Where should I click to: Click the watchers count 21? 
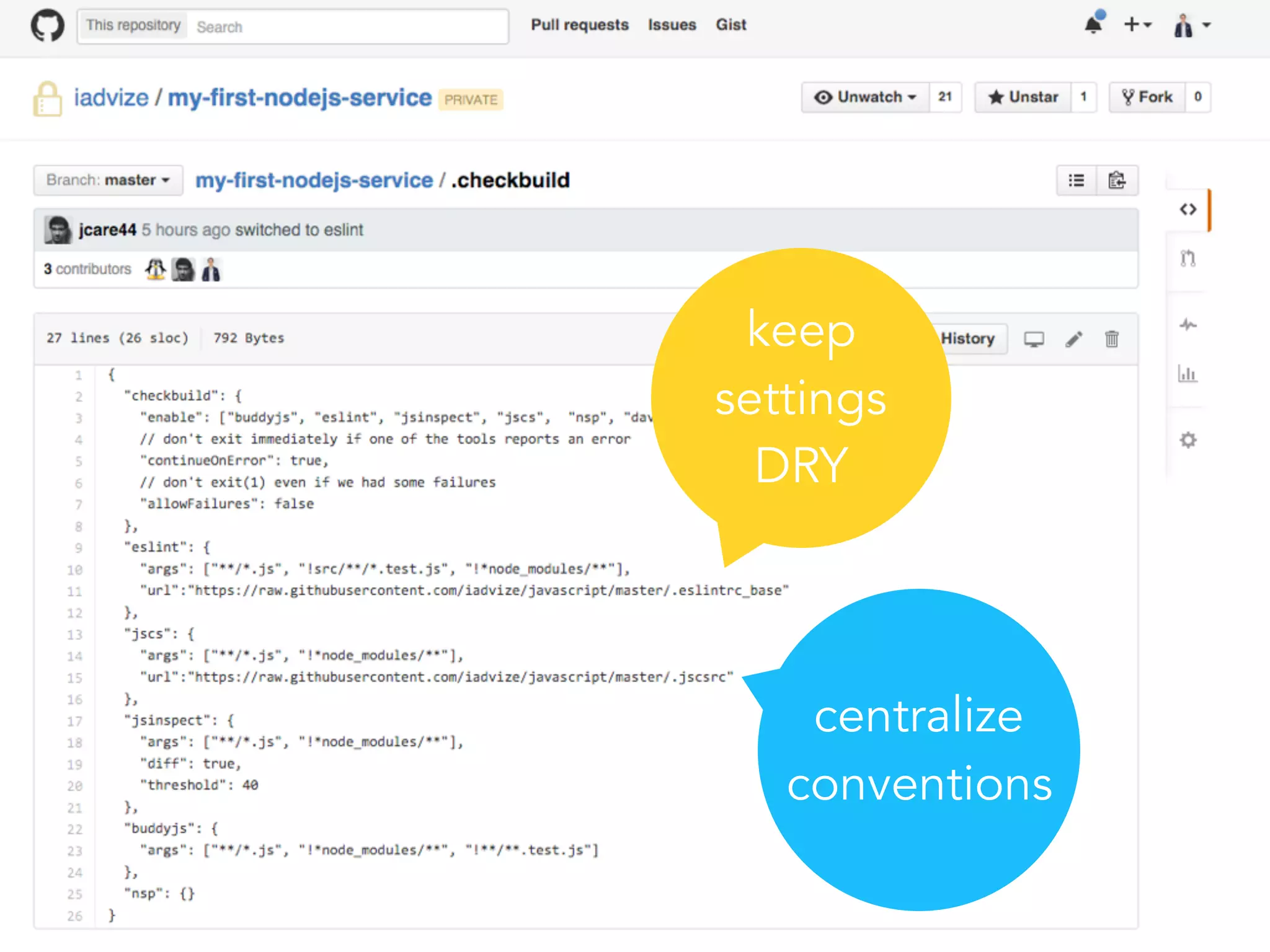(945, 97)
